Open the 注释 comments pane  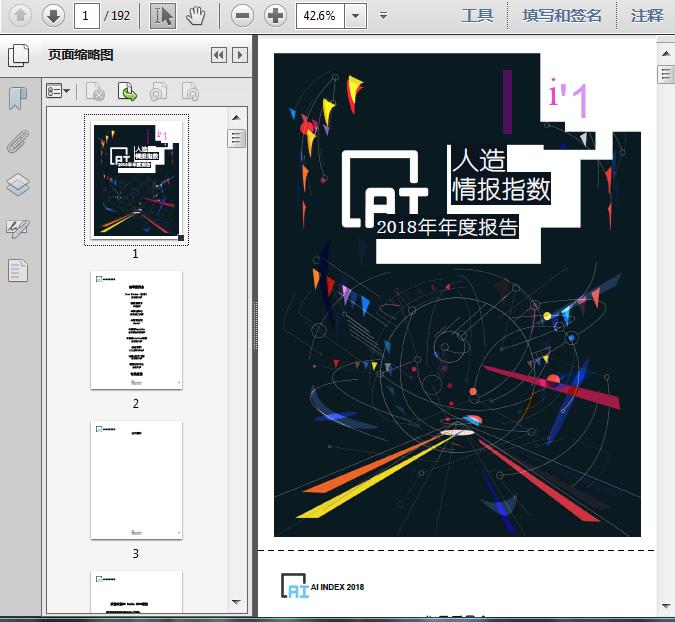click(x=647, y=15)
